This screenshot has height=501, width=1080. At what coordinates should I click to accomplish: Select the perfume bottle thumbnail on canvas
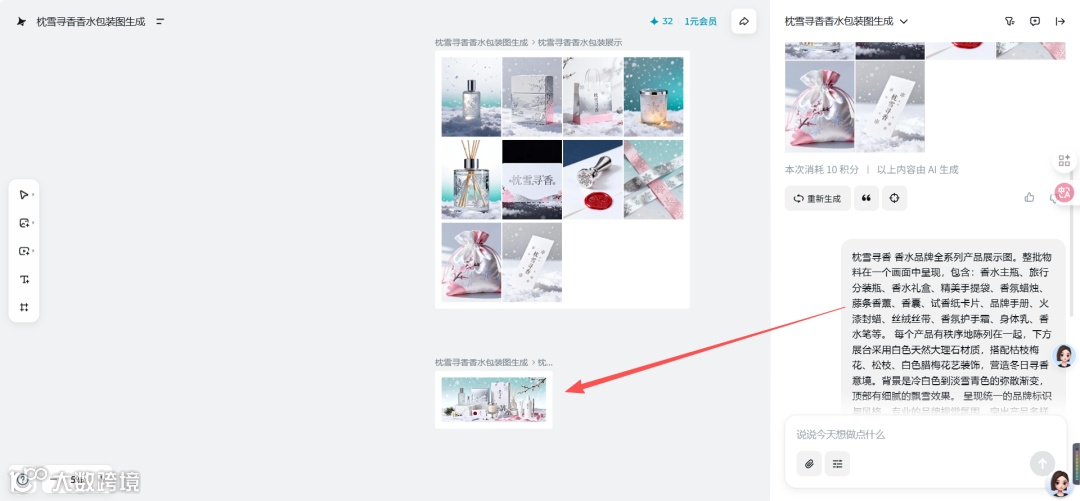[471, 96]
